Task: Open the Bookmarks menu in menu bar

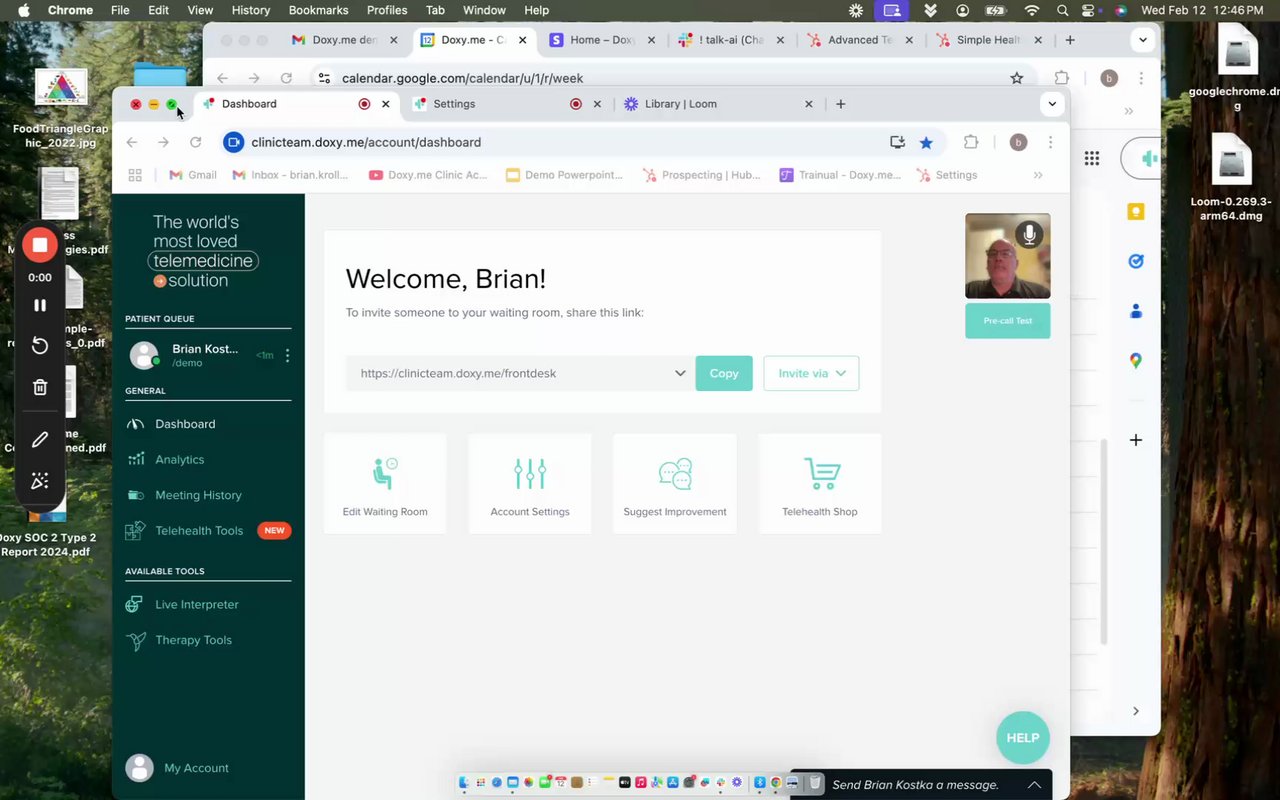Action: tap(318, 10)
